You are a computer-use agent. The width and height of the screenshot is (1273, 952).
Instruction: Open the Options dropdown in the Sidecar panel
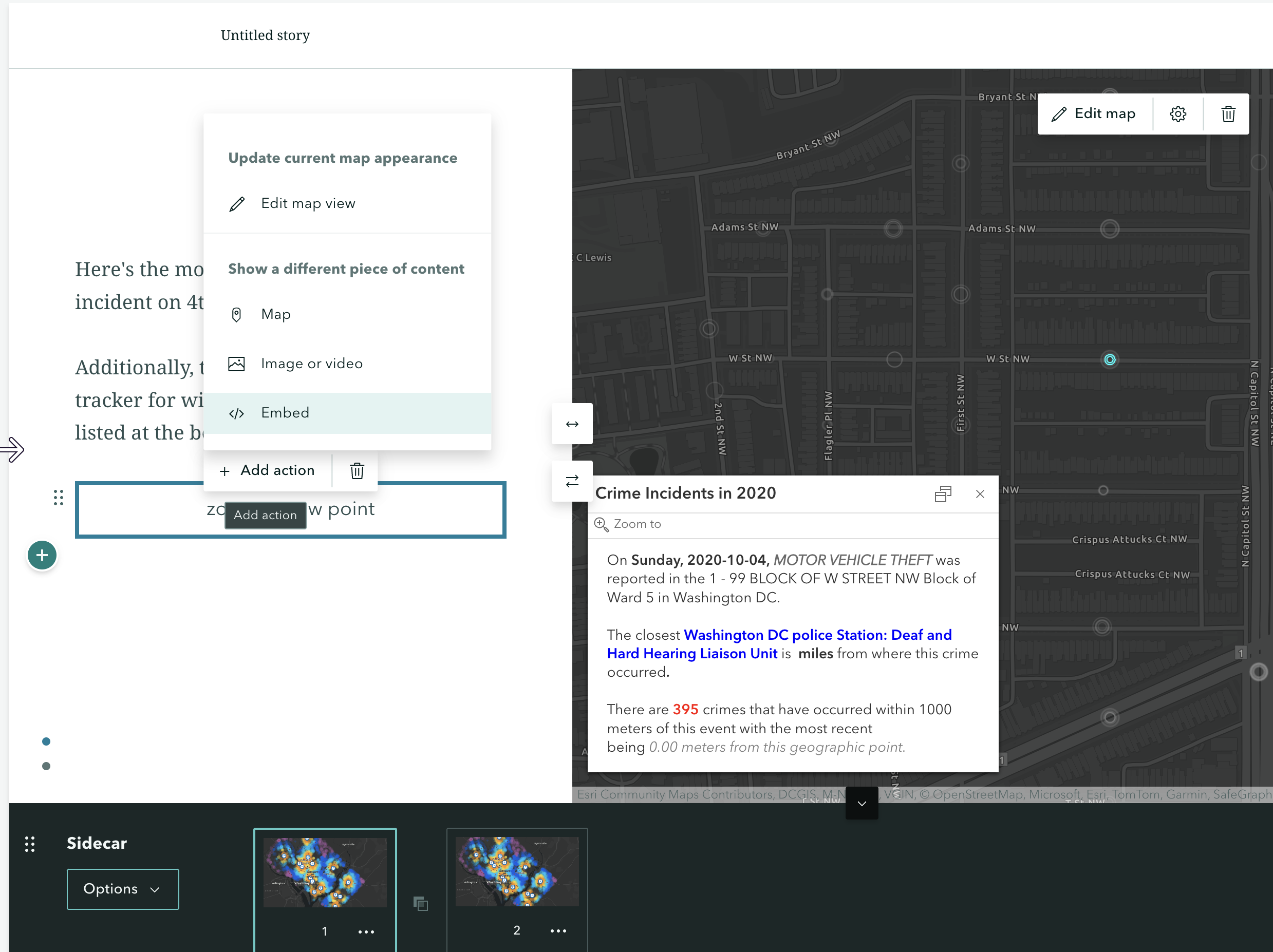[x=122, y=889]
